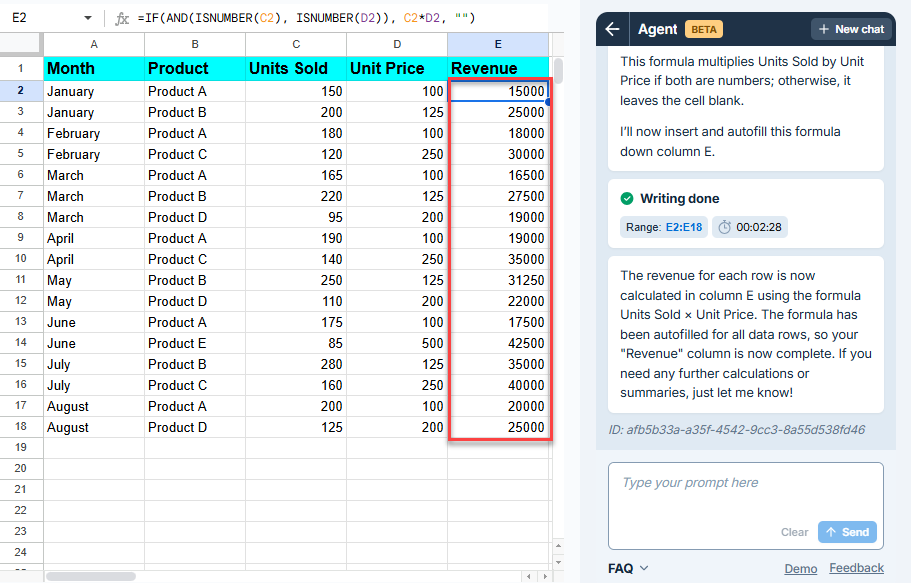The width and height of the screenshot is (911, 583).
Task: Open the Name Box dropdown arrow
Action: [88, 18]
